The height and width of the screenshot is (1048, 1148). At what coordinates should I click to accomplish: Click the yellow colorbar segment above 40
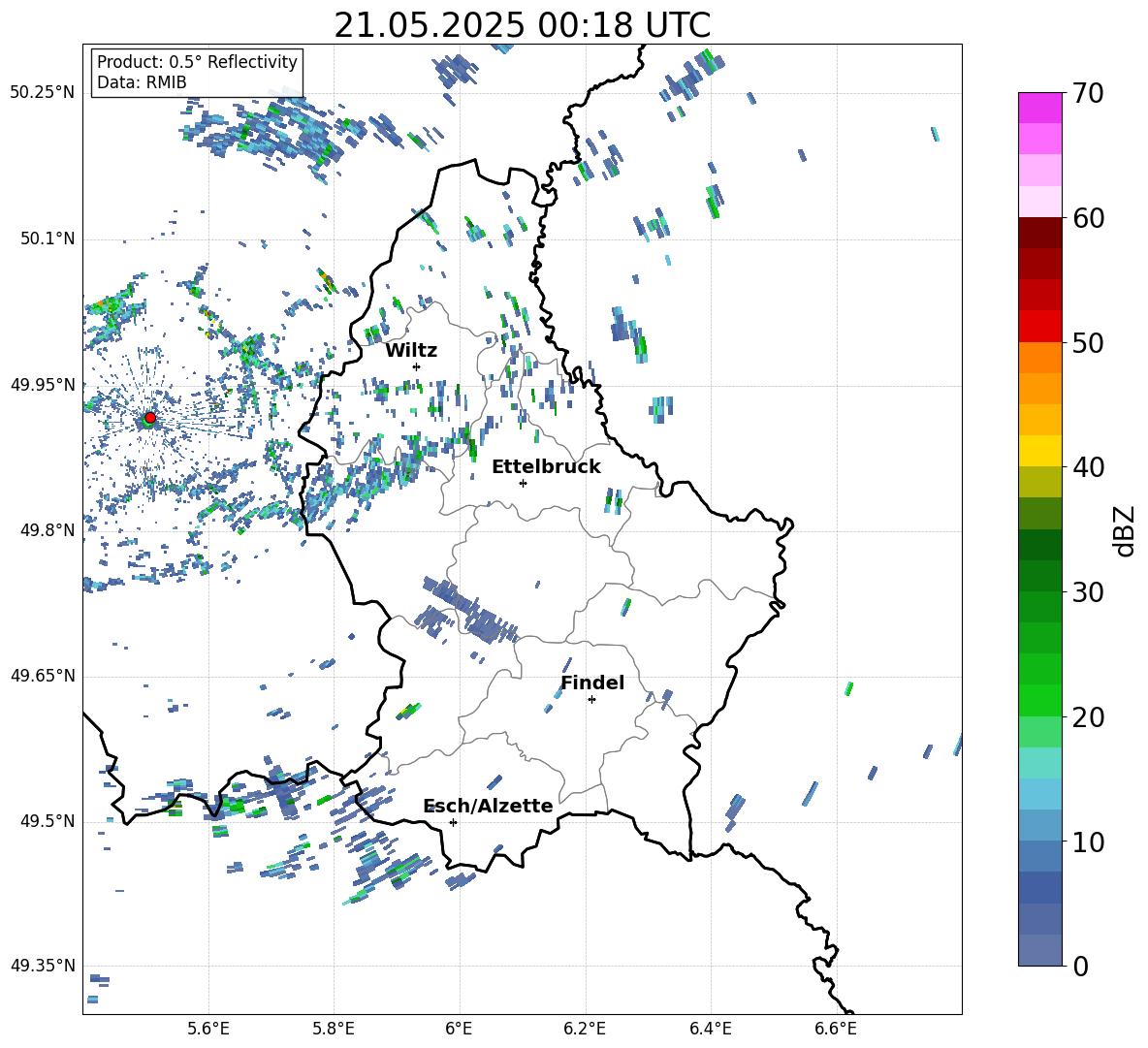click(x=1040, y=451)
